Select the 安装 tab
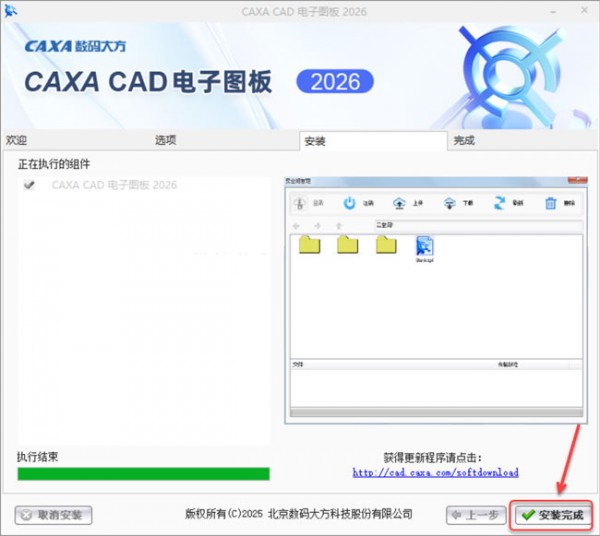 click(x=373, y=141)
